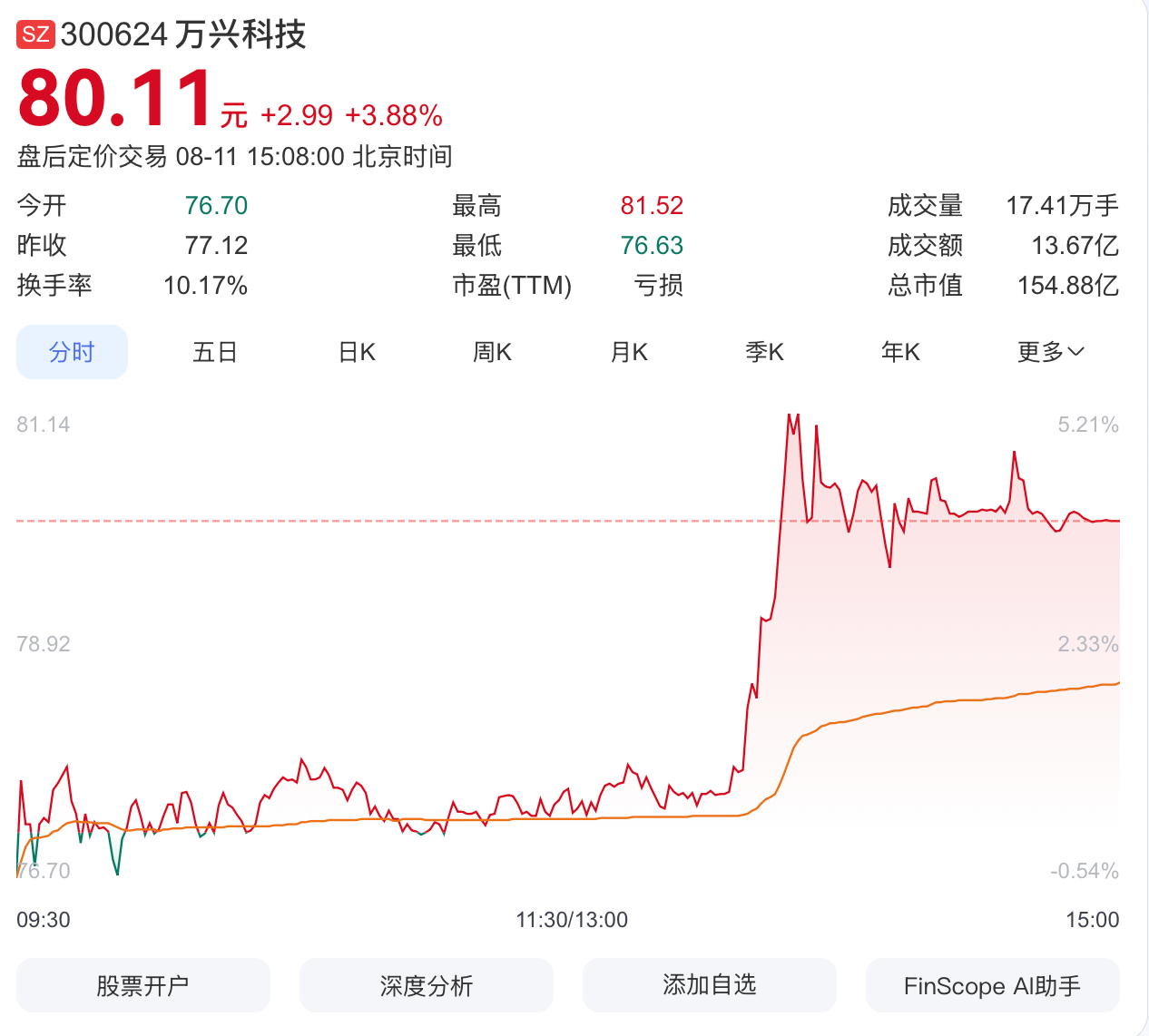Click the 成交量 label
The height and width of the screenshot is (1036, 1149).
925,206
